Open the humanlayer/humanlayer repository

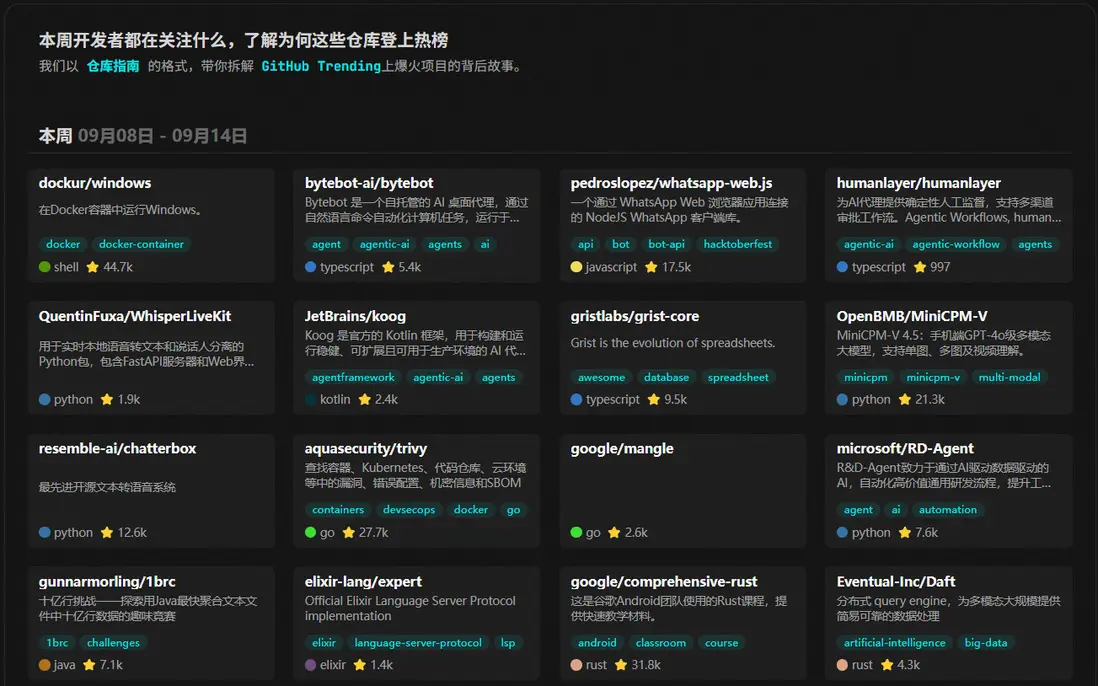click(x=918, y=183)
